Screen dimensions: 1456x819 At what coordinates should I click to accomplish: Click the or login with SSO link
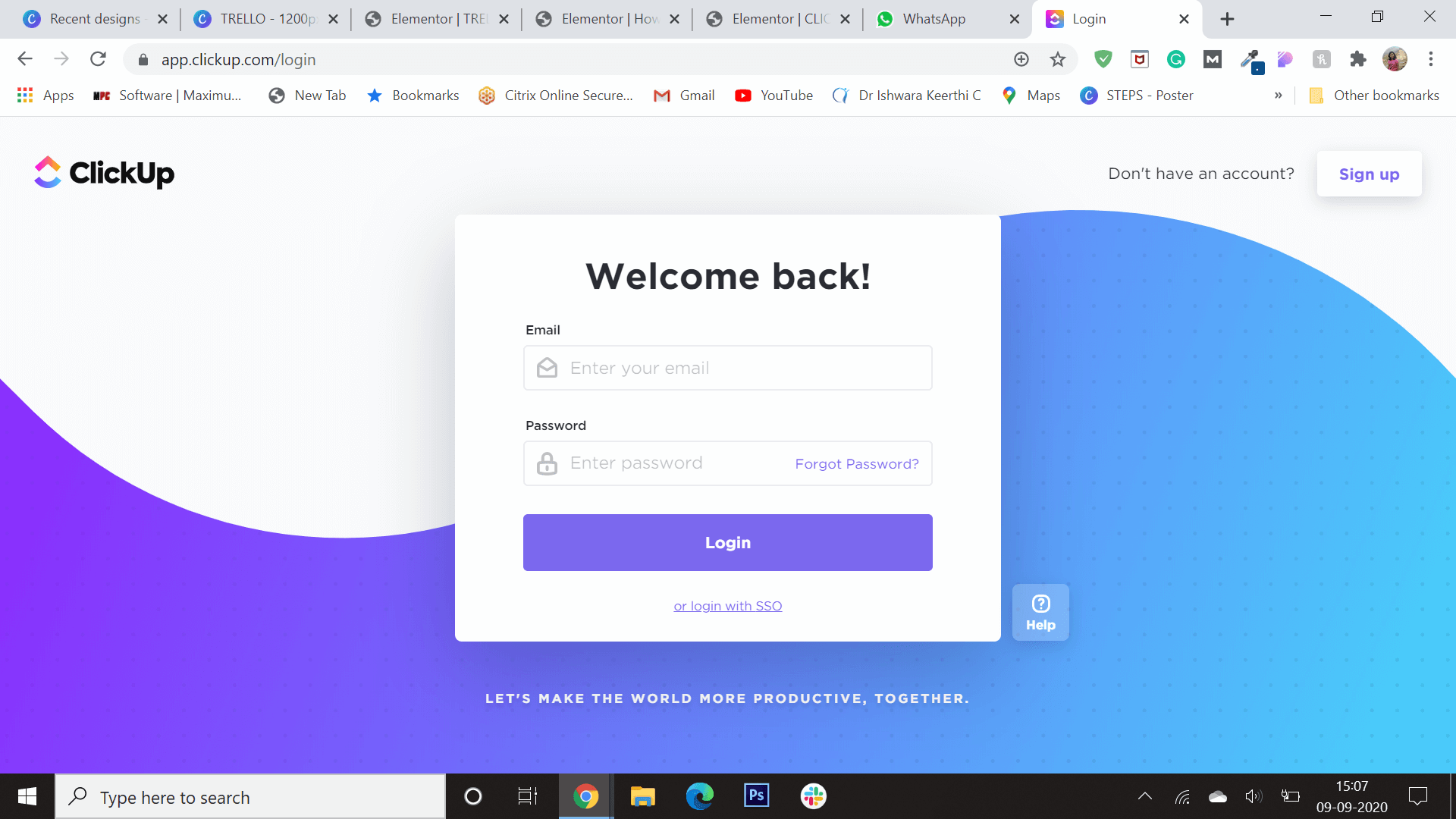point(728,606)
